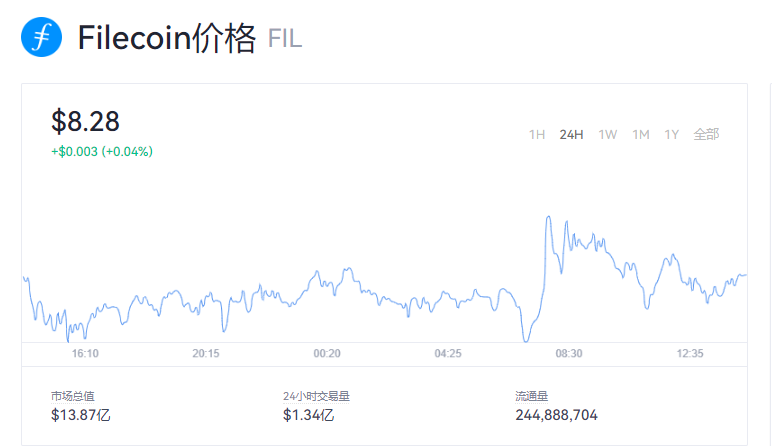Click the 16:10 time axis label
This screenshot has width=772, height=446.
coord(85,353)
